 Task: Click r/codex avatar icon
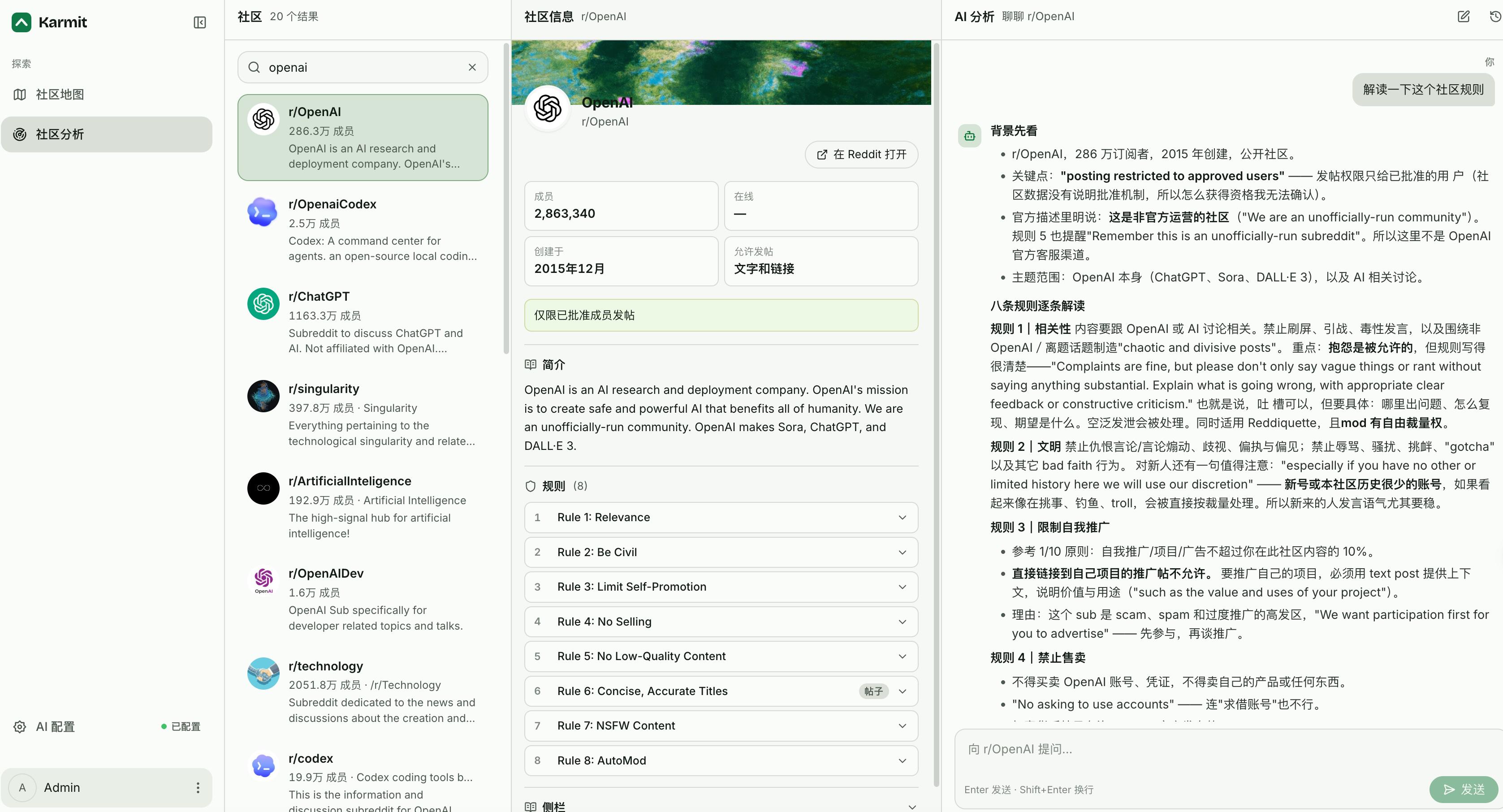click(263, 765)
